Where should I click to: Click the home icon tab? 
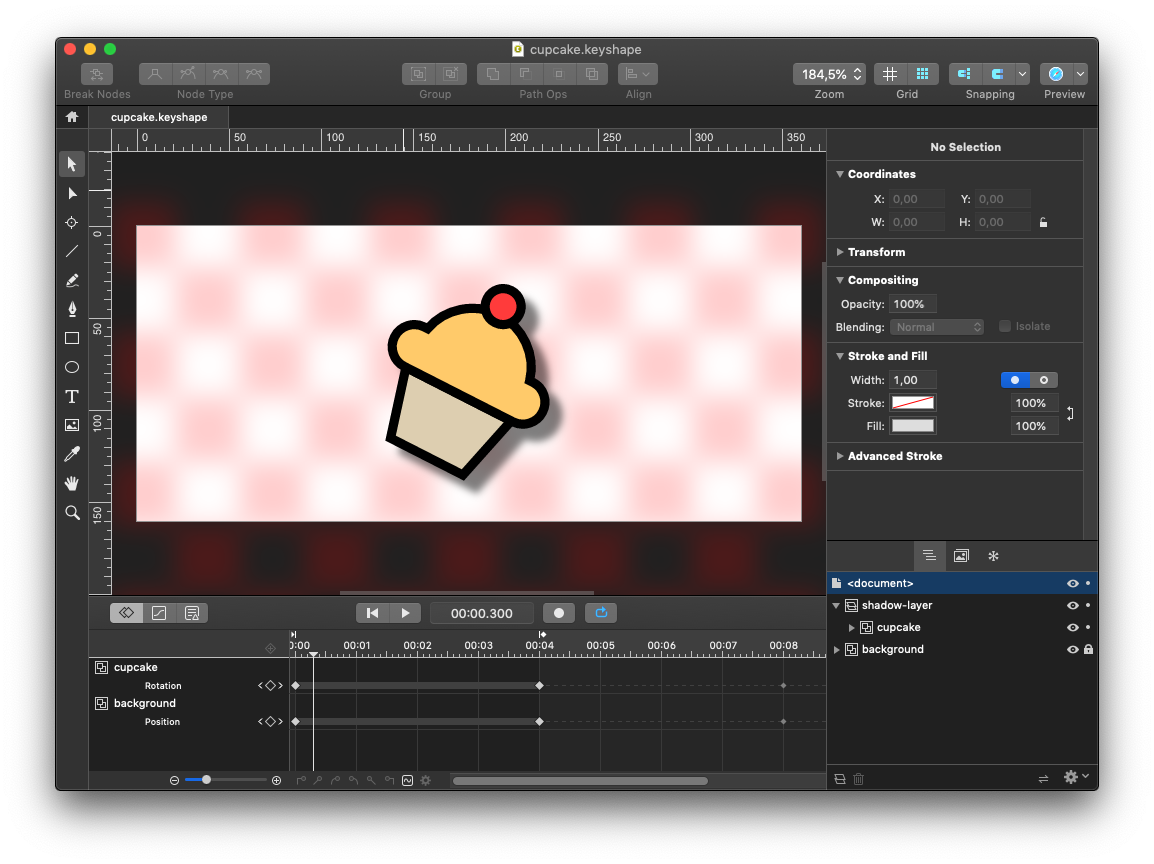72,117
